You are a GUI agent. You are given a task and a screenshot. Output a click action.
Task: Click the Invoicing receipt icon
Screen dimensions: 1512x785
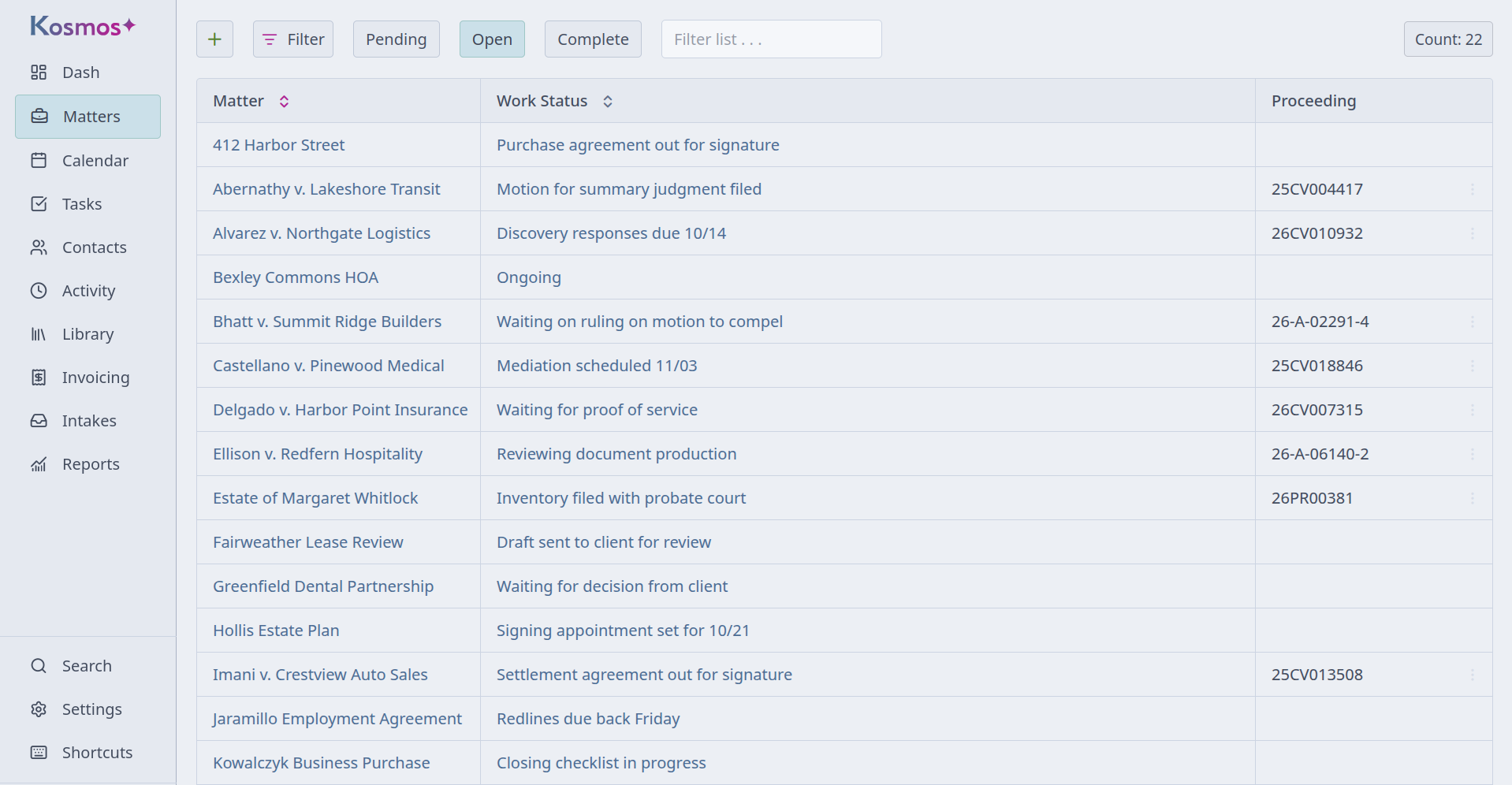coord(39,378)
